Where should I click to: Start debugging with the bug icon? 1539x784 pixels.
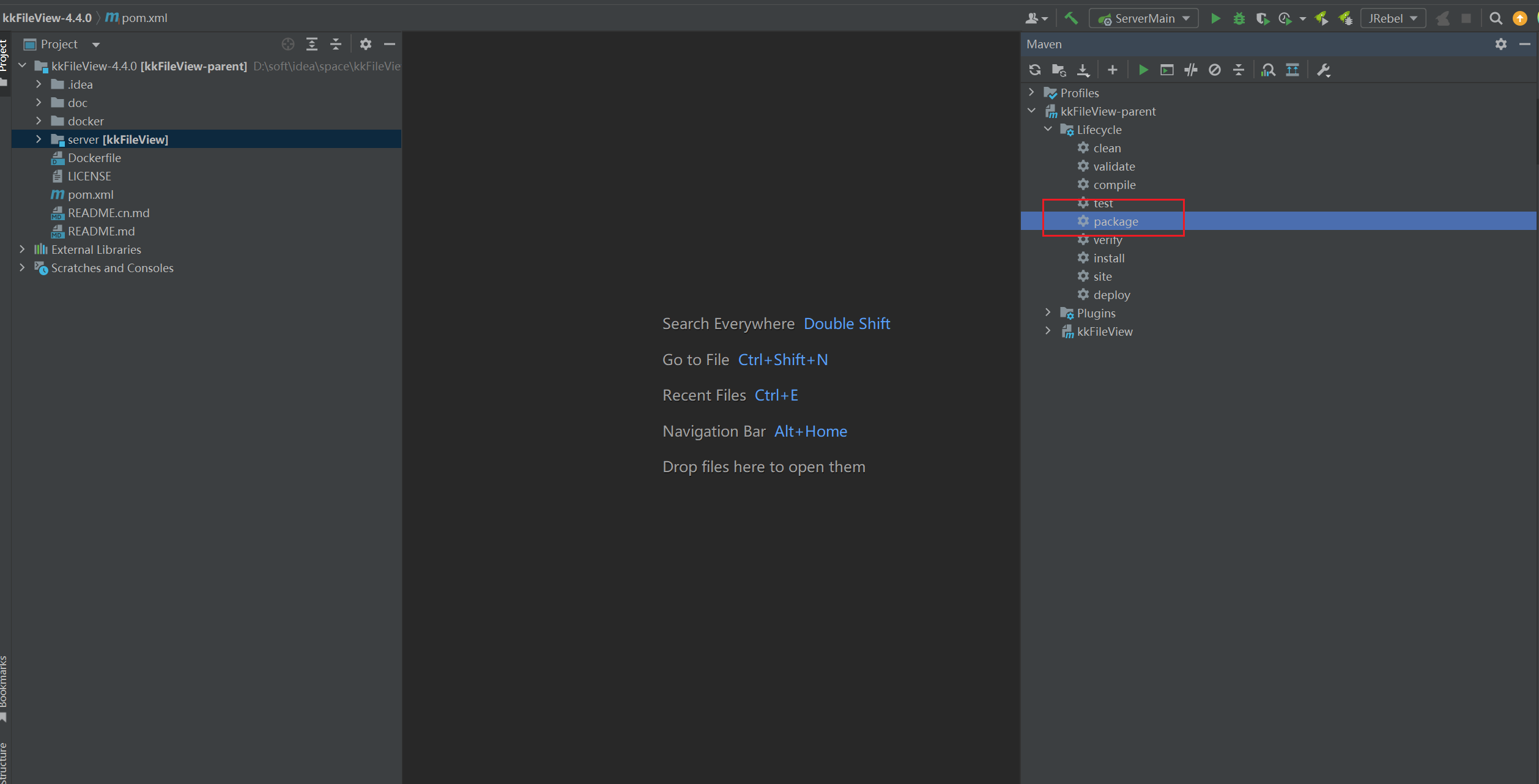click(x=1239, y=18)
